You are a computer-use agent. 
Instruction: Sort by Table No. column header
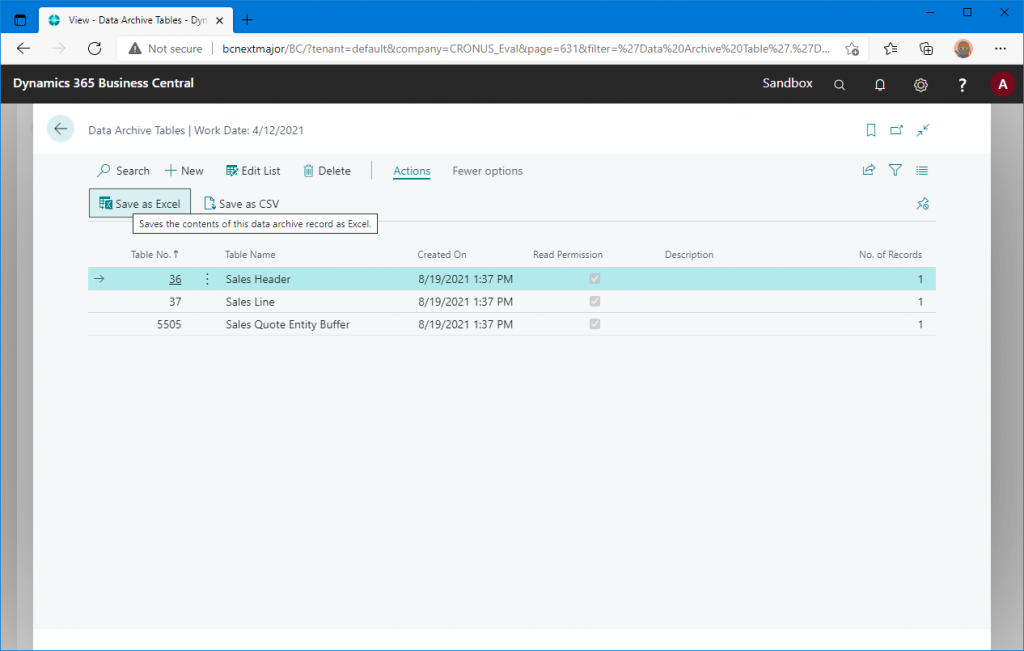[154, 255]
